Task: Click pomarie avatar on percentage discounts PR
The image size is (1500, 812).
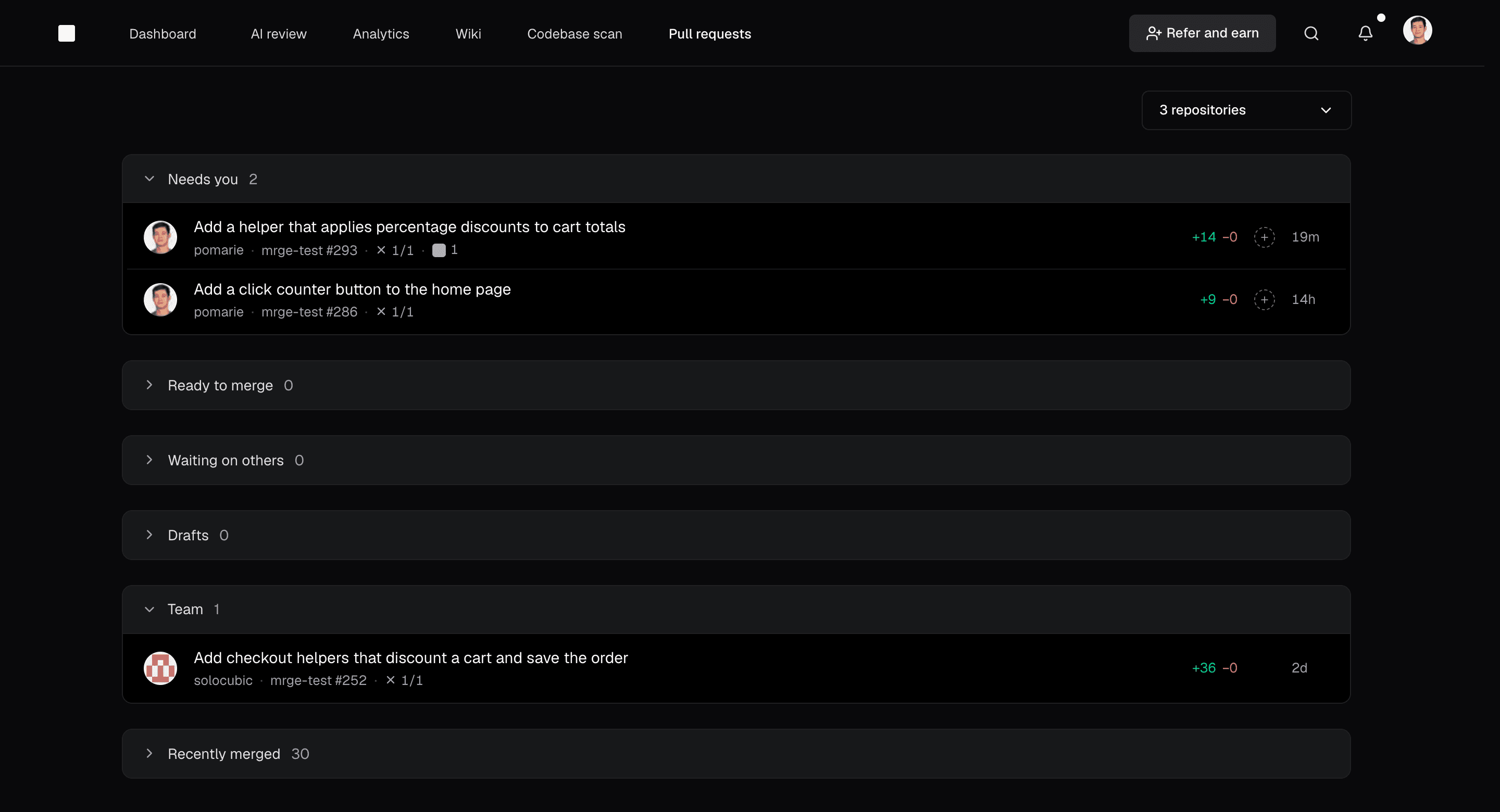Action: tap(160, 237)
